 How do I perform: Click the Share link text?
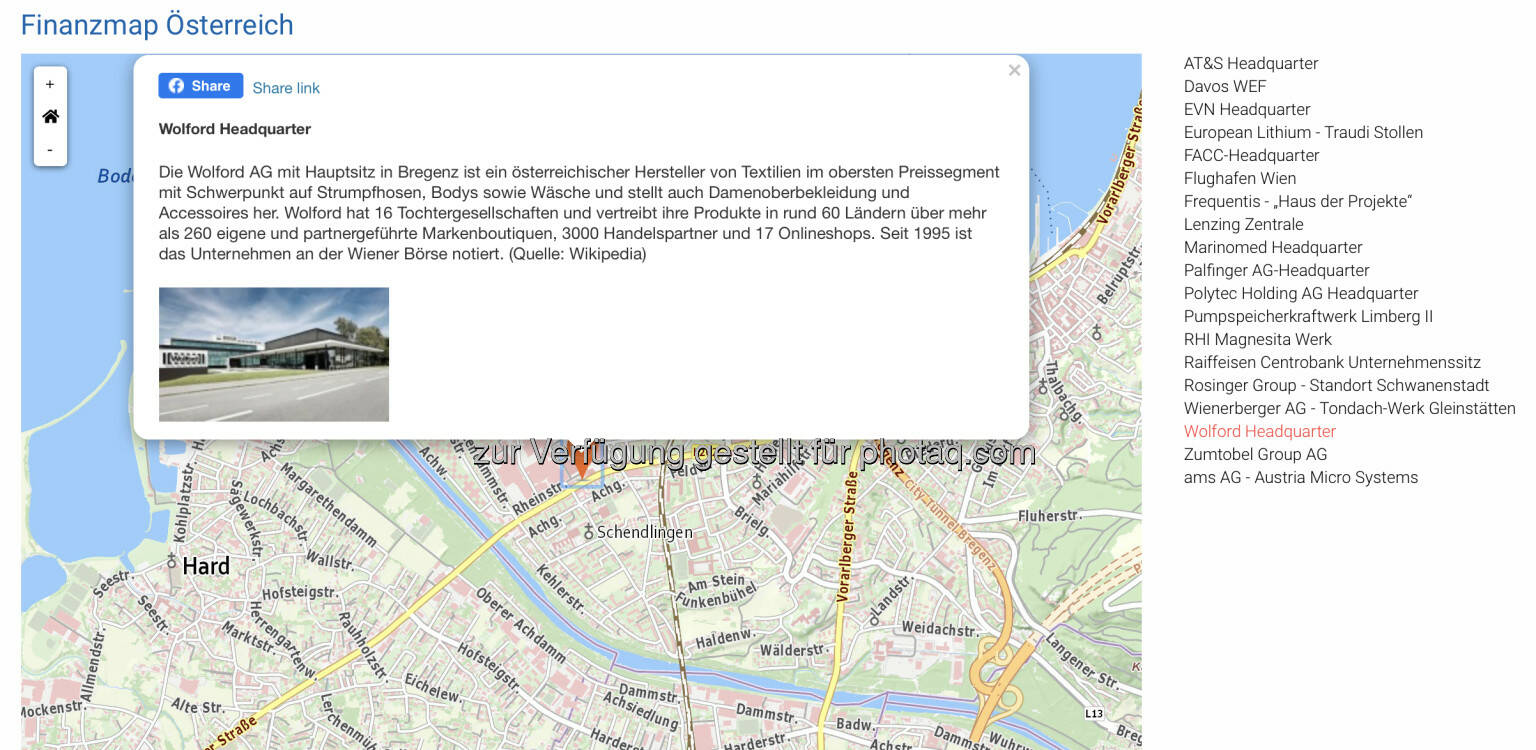[x=286, y=88]
